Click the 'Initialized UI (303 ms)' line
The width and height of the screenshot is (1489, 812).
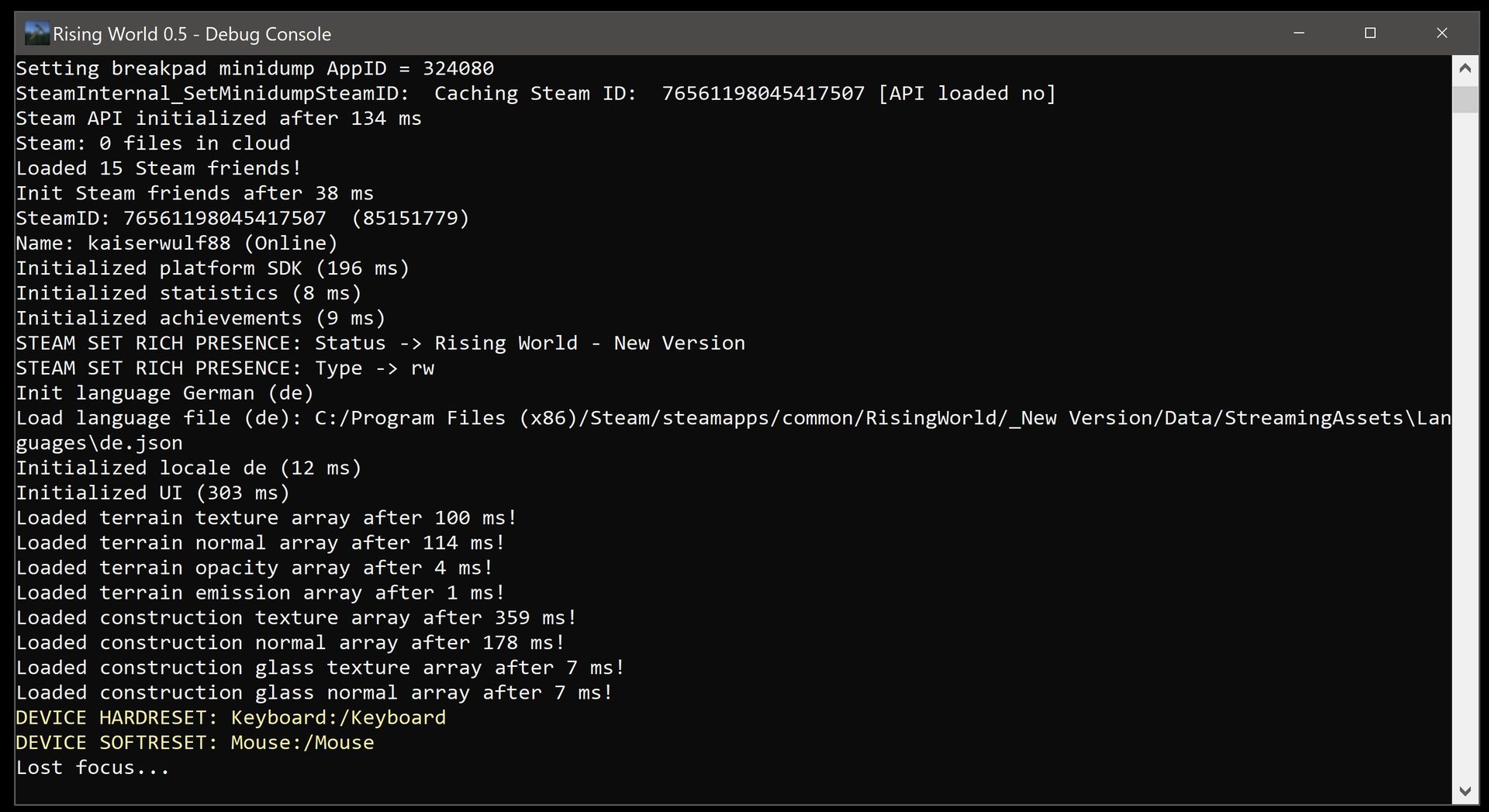153,492
